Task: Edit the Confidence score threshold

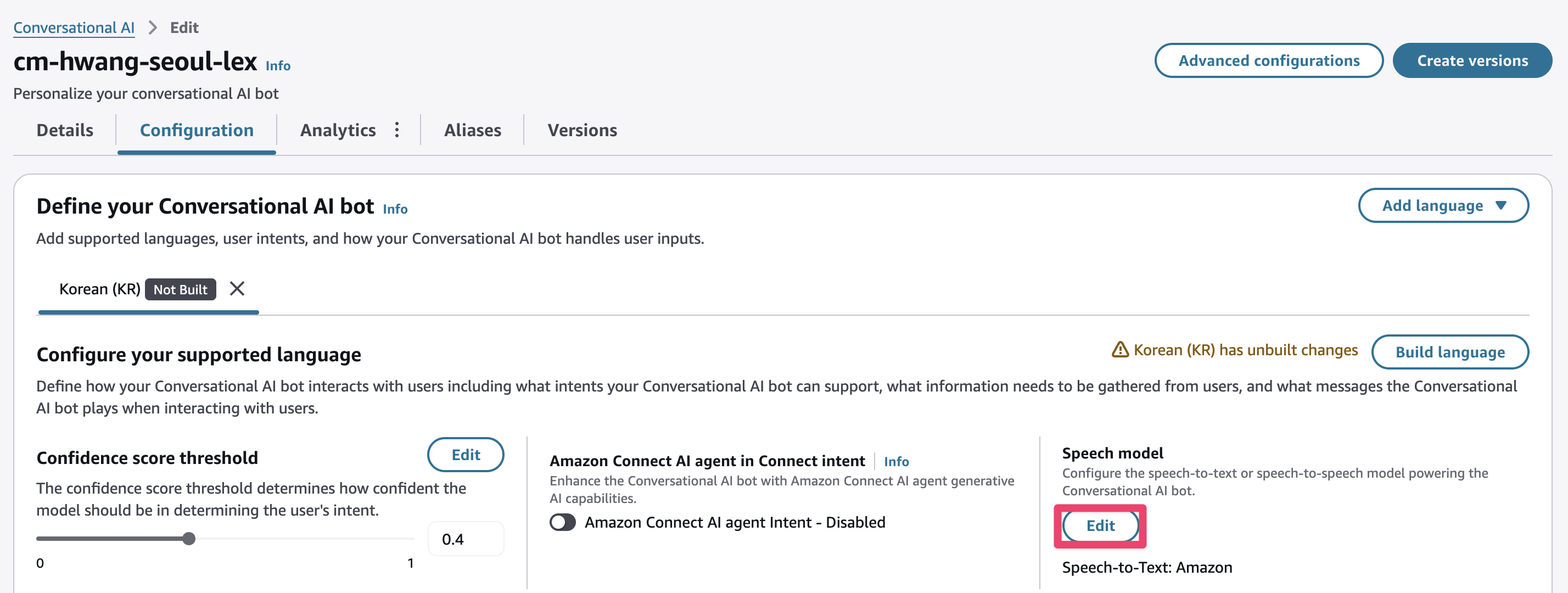Action: 466,455
